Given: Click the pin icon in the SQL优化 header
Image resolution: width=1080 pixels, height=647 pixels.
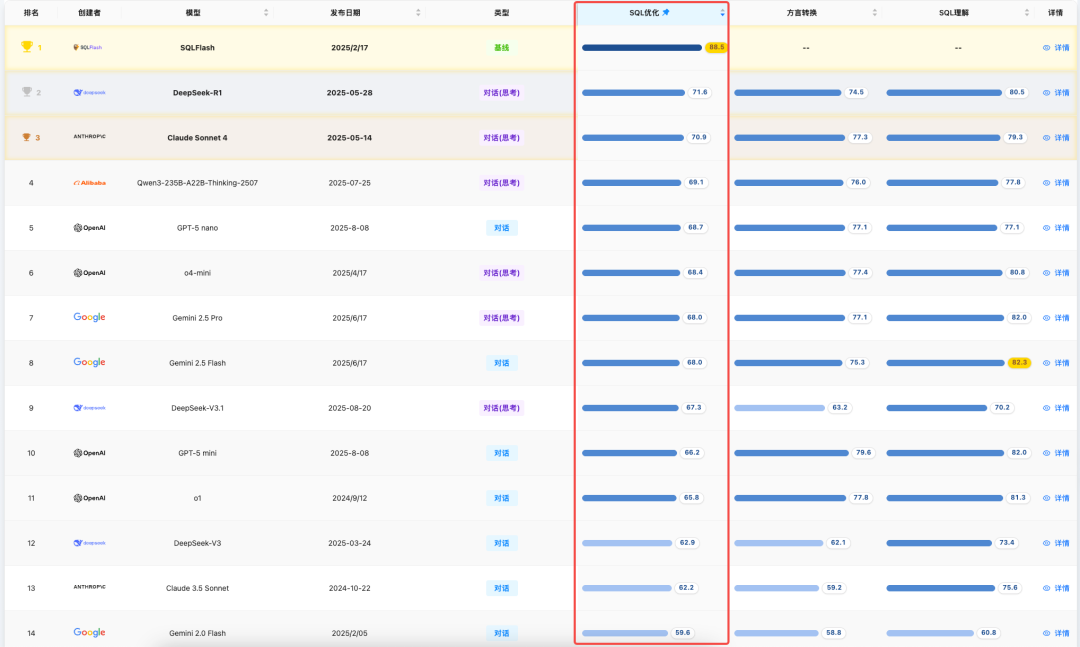Looking at the screenshot, I should coord(665,12).
